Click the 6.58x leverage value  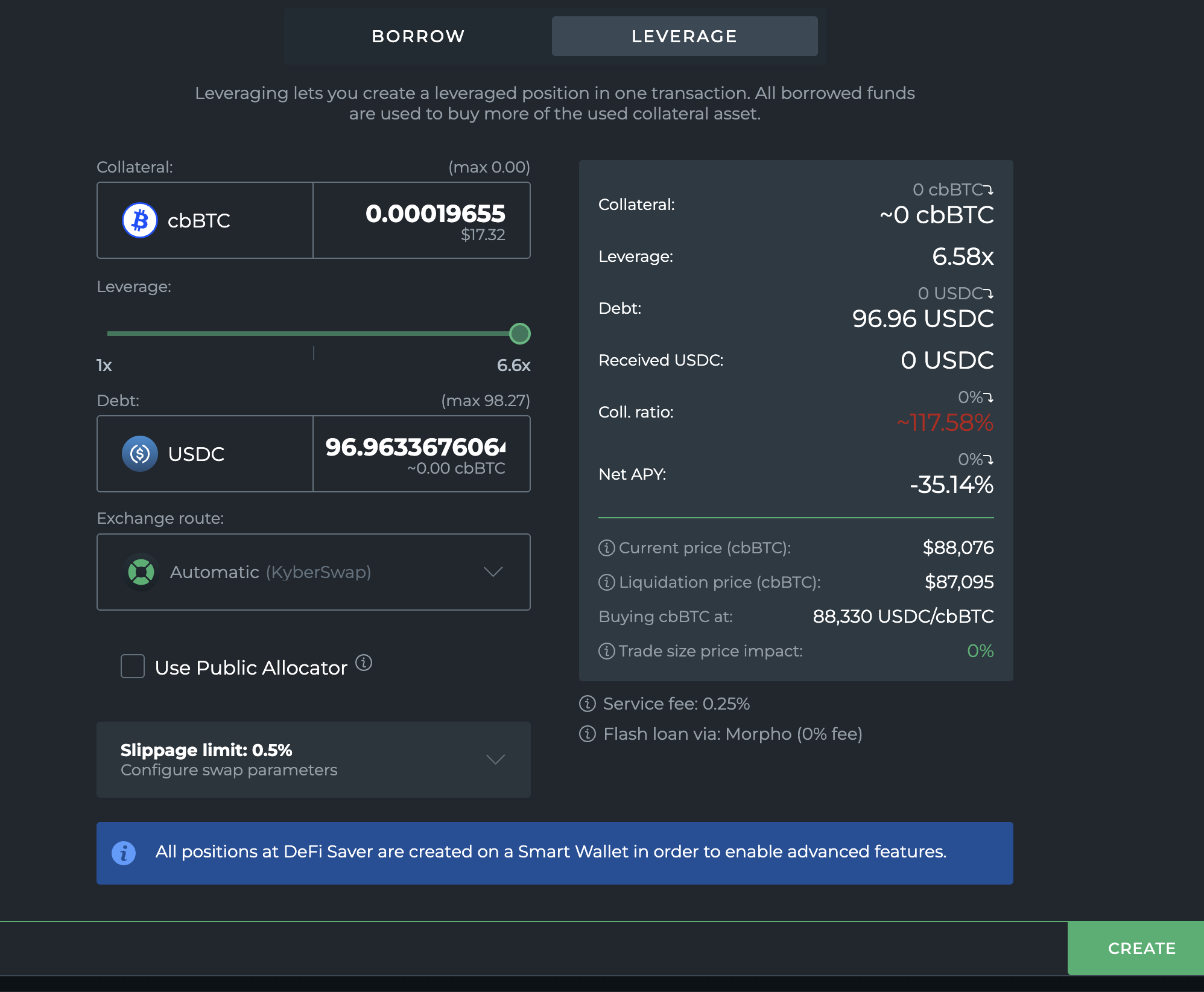(963, 256)
